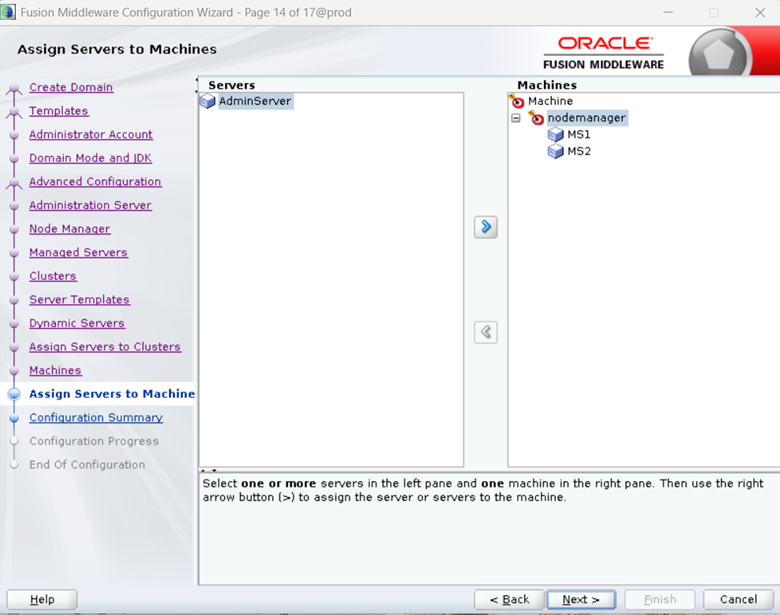780x615 pixels.
Task: Go to the Machines step
Action: [55, 370]
